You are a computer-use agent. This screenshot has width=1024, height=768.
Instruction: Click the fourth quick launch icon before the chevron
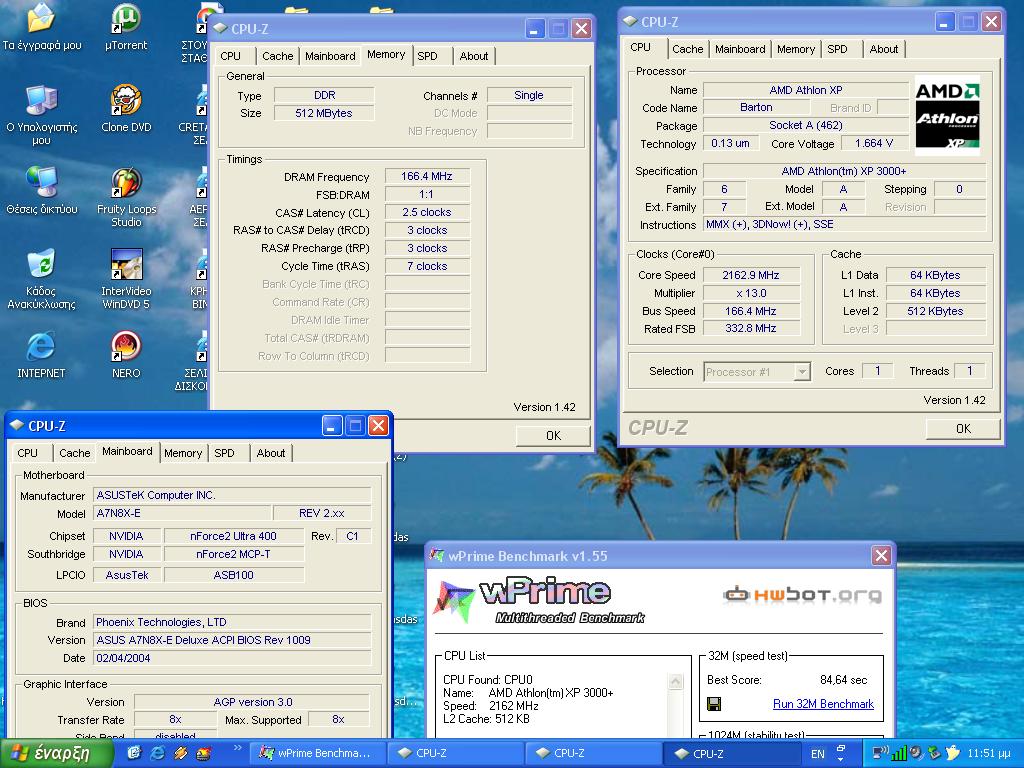coord(203,753)
